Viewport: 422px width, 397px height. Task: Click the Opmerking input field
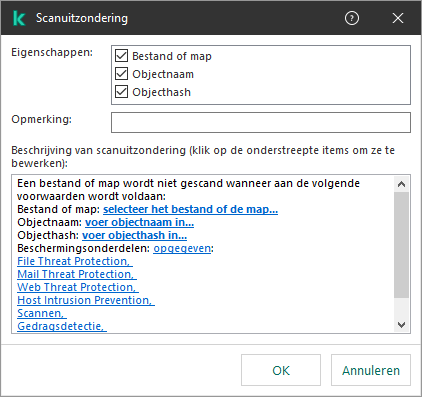click(261, 122)
